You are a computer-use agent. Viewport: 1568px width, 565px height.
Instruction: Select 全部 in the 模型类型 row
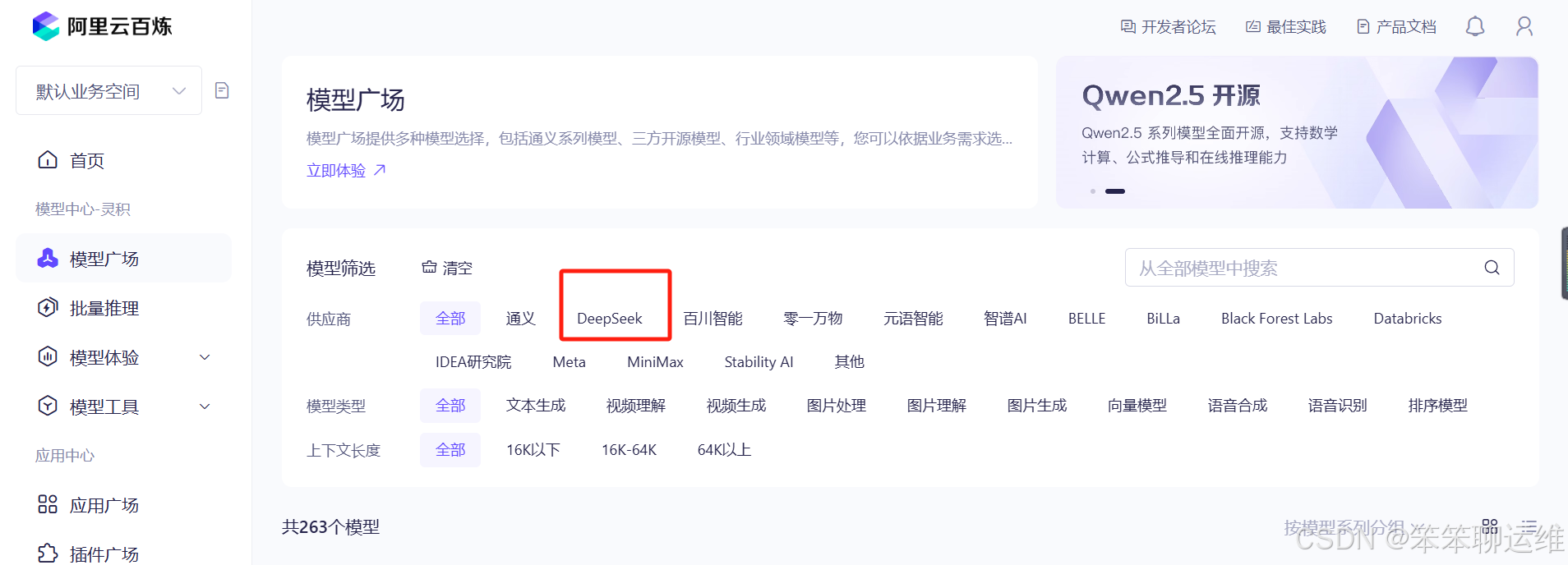(x=450, y=406)
